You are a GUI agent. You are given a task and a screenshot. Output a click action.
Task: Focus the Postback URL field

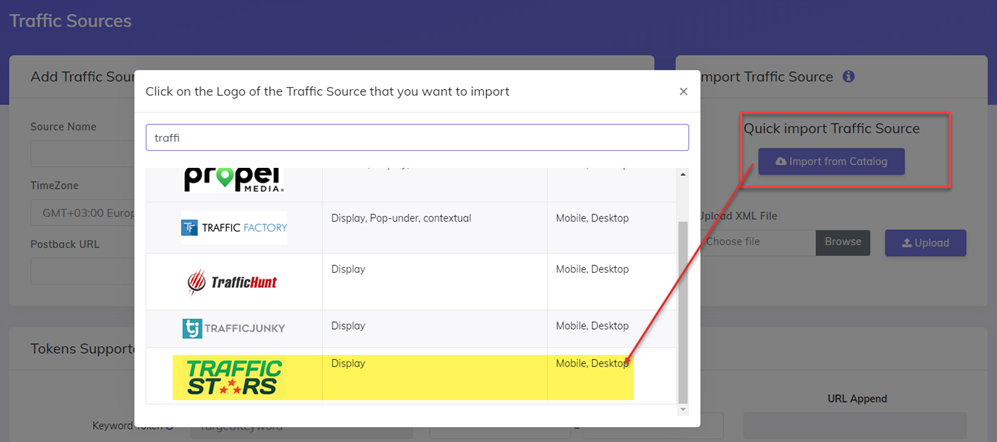(x=83, y=272)
